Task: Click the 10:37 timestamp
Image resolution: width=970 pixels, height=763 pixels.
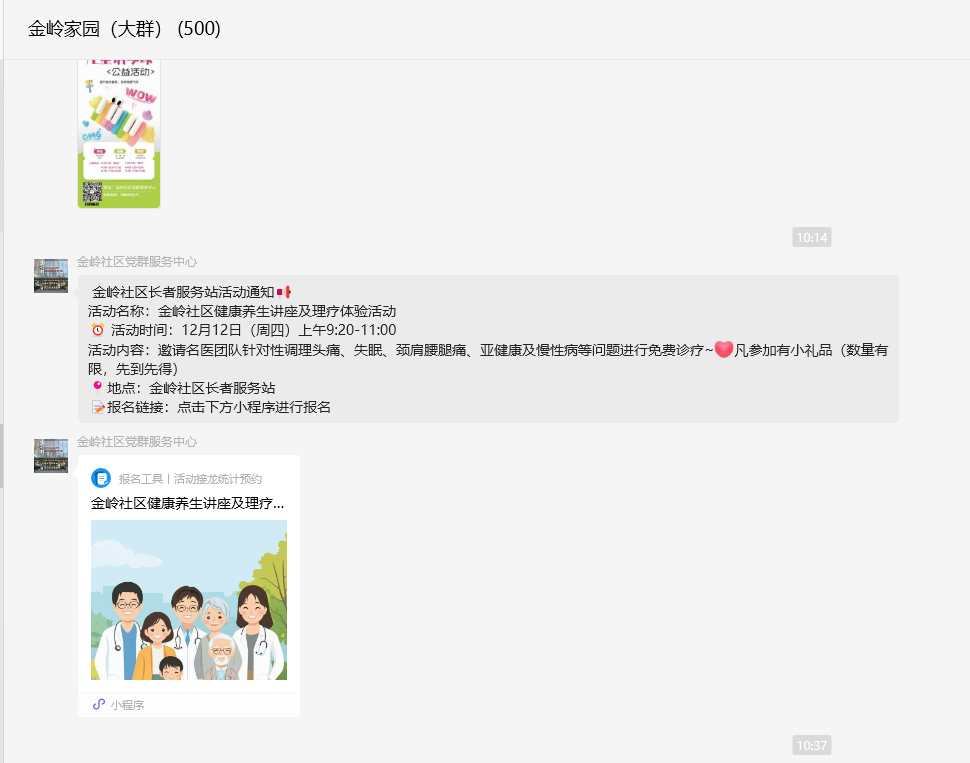Action: coord(811,745)
